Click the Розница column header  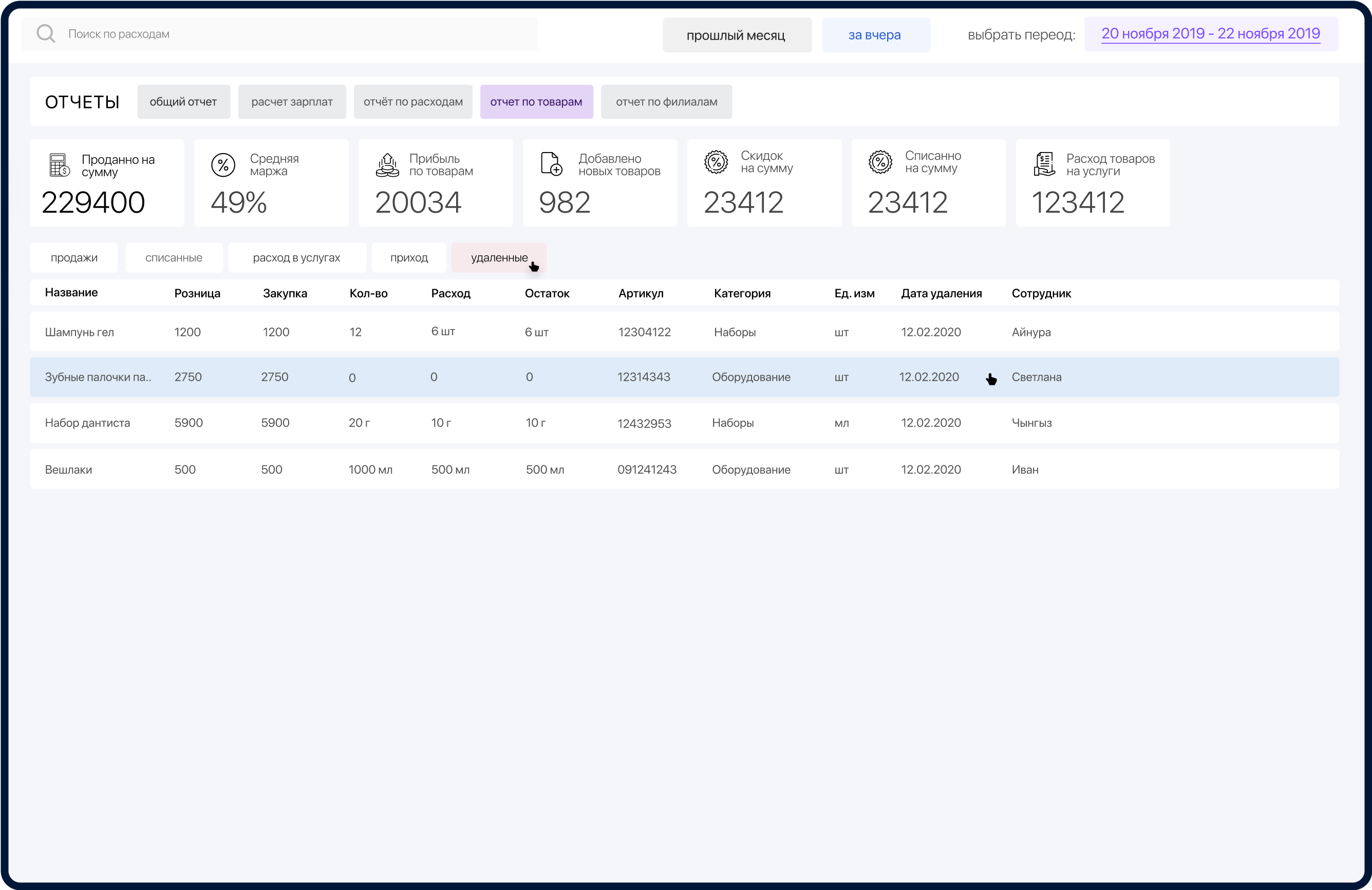[197, 293]
